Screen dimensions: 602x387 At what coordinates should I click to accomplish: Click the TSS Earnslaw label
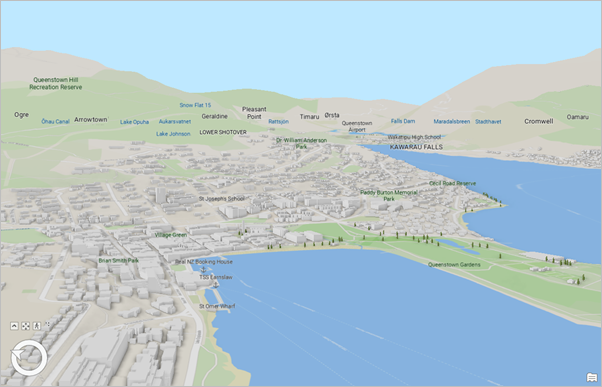216,277
